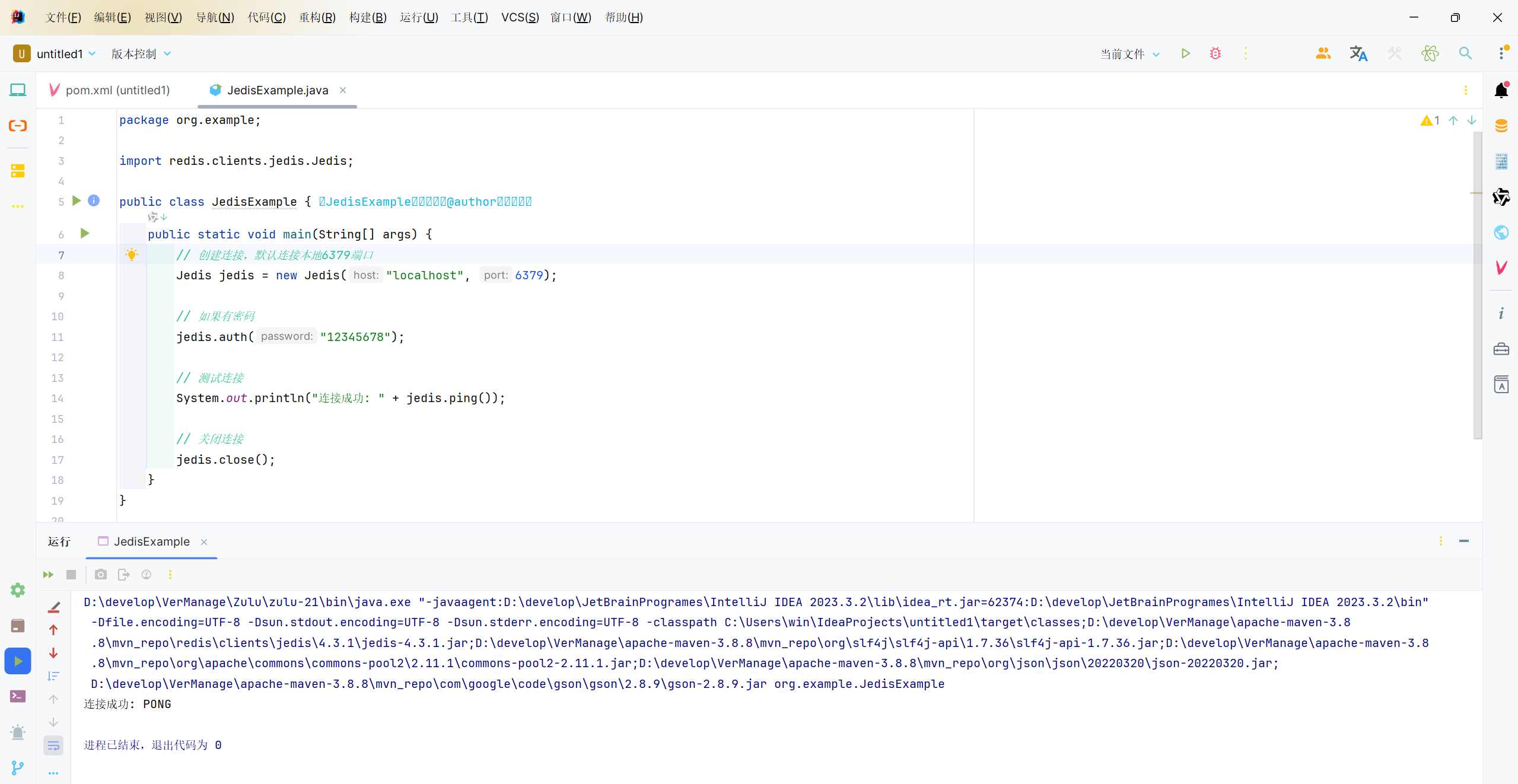The image size is (1518, 784).
Task: Run class JediExample from line 5 gutter arrow
Action: click(x=77, y=201)
